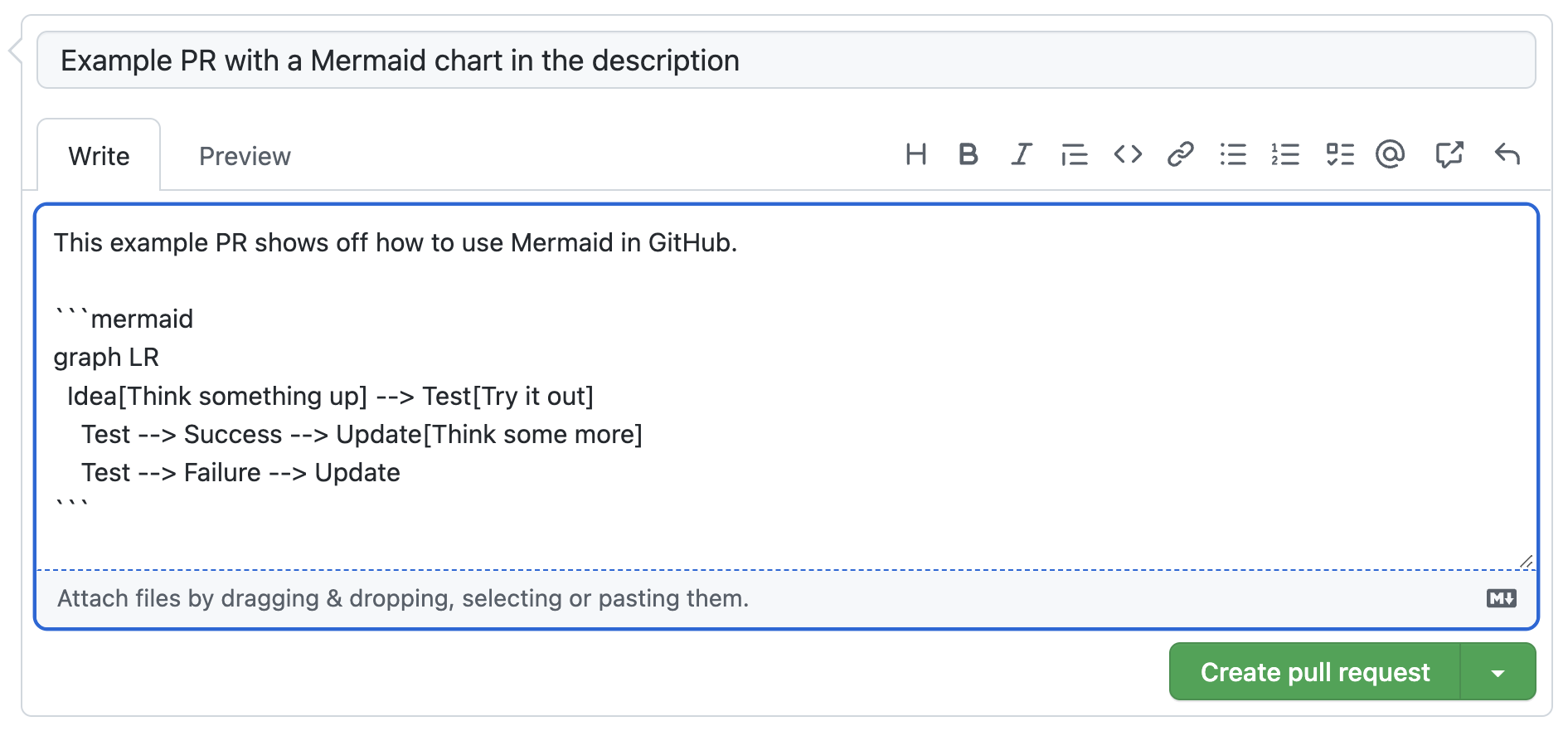
Task: Select the Write tab
Action: 99,156
